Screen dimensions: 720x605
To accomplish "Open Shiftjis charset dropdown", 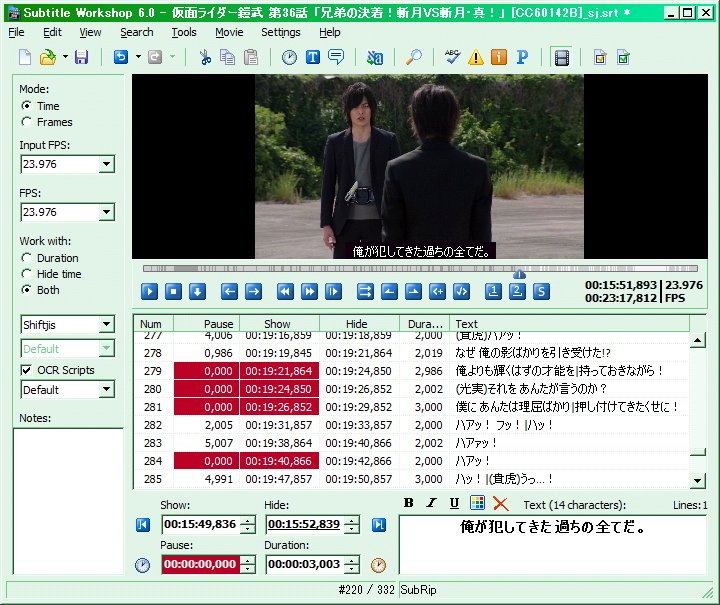I will point(107,325).
